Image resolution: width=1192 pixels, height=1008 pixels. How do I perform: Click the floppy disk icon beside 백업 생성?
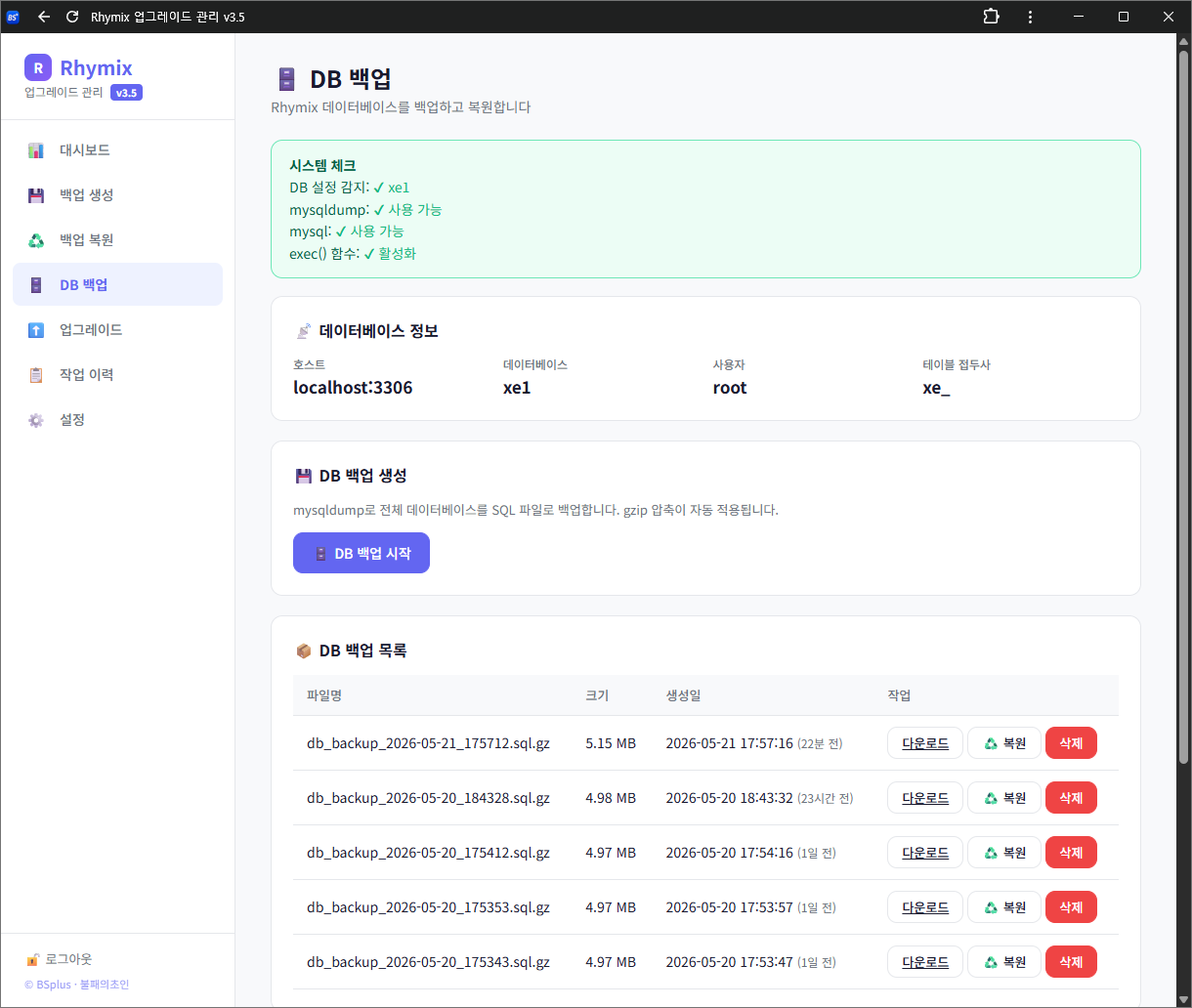coord(36,195)
